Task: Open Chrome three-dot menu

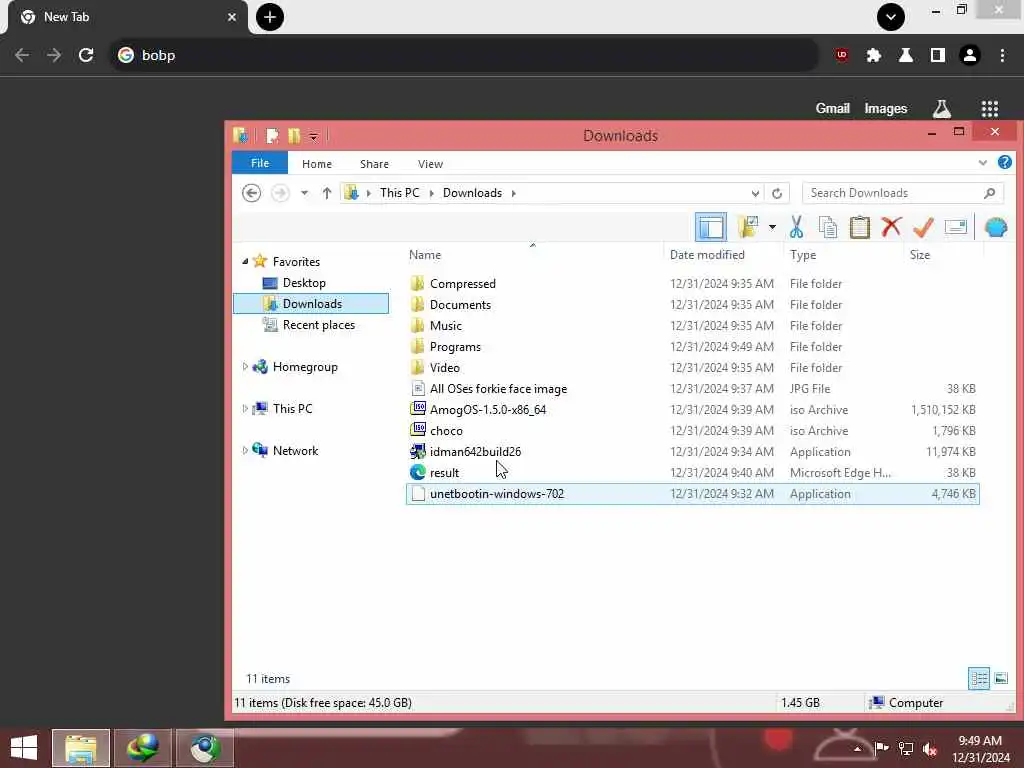Action: [x=1002, y=55]
